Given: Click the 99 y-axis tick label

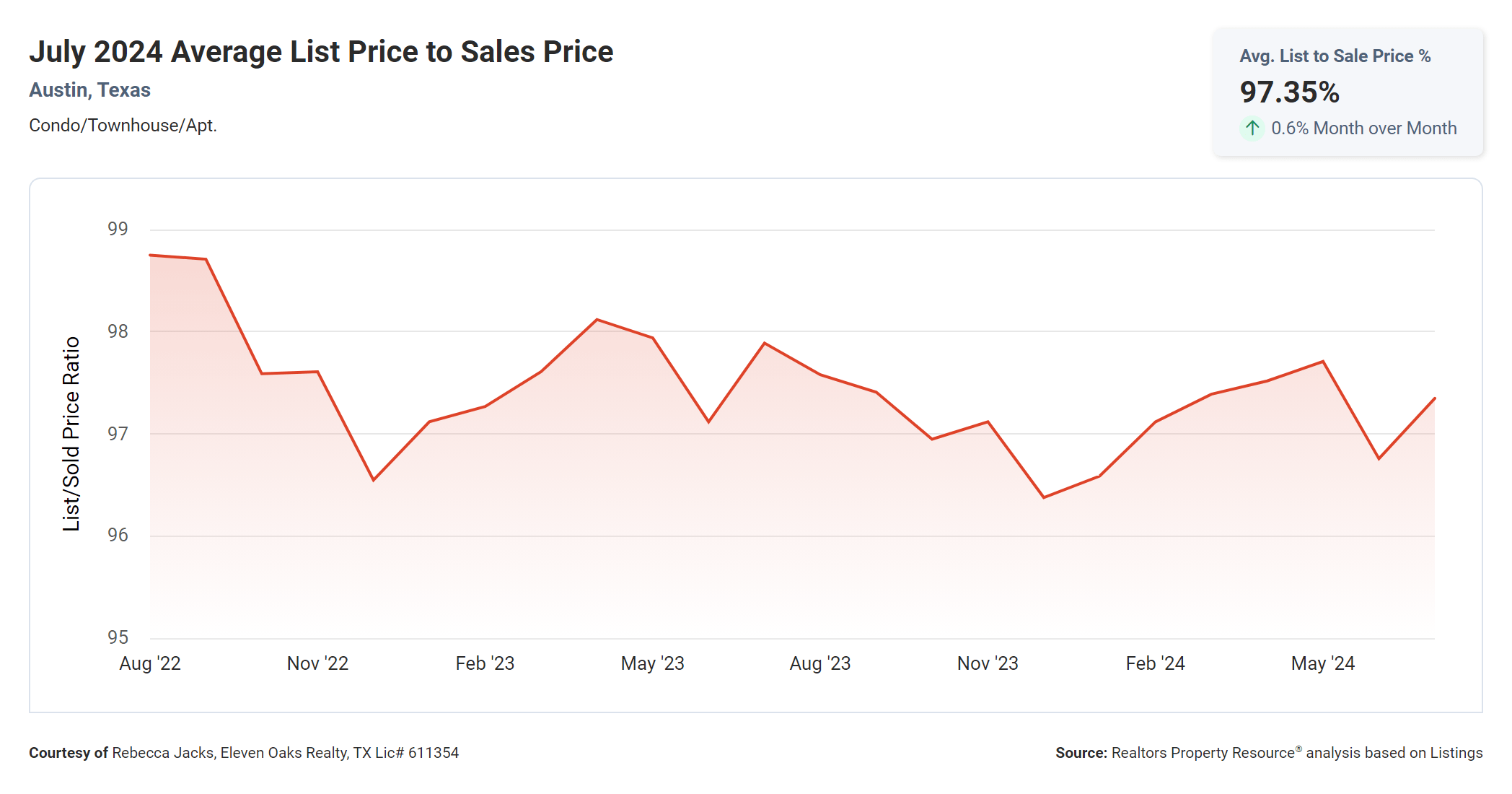Looking at the screenshot, I should [x=118, y=229].
